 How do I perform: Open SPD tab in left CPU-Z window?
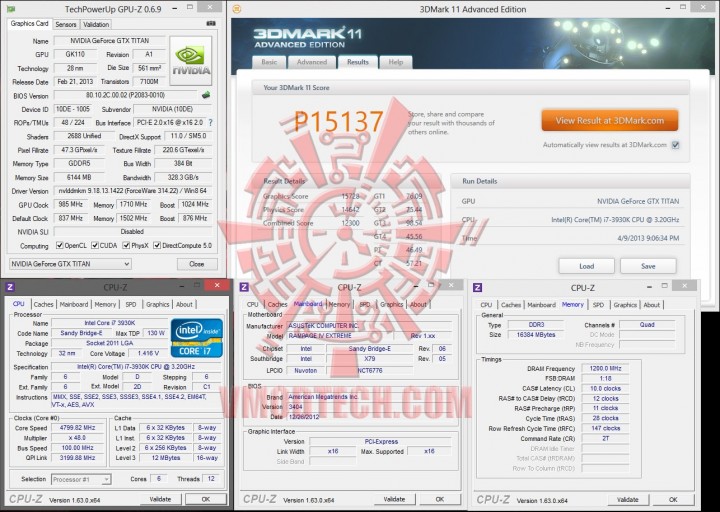[x=131, y=304]
